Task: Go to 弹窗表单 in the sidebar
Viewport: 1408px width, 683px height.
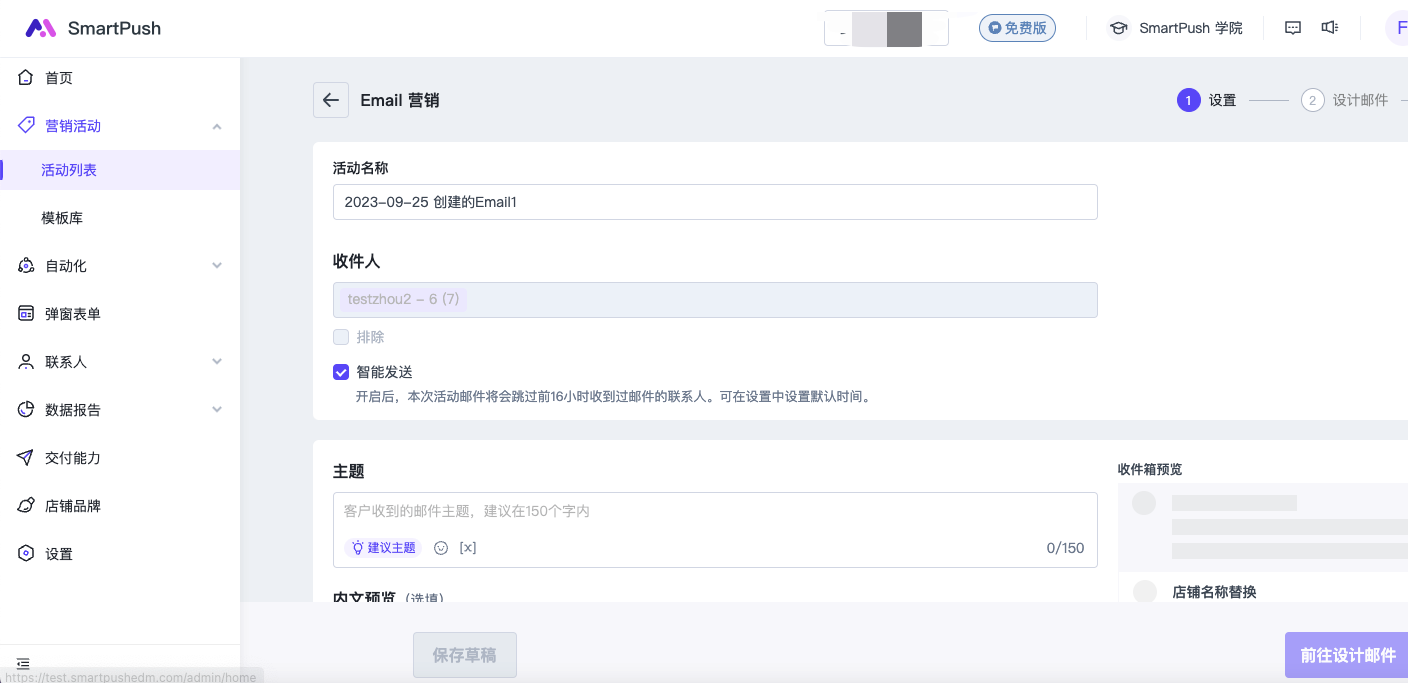Action: pos(73,314)
